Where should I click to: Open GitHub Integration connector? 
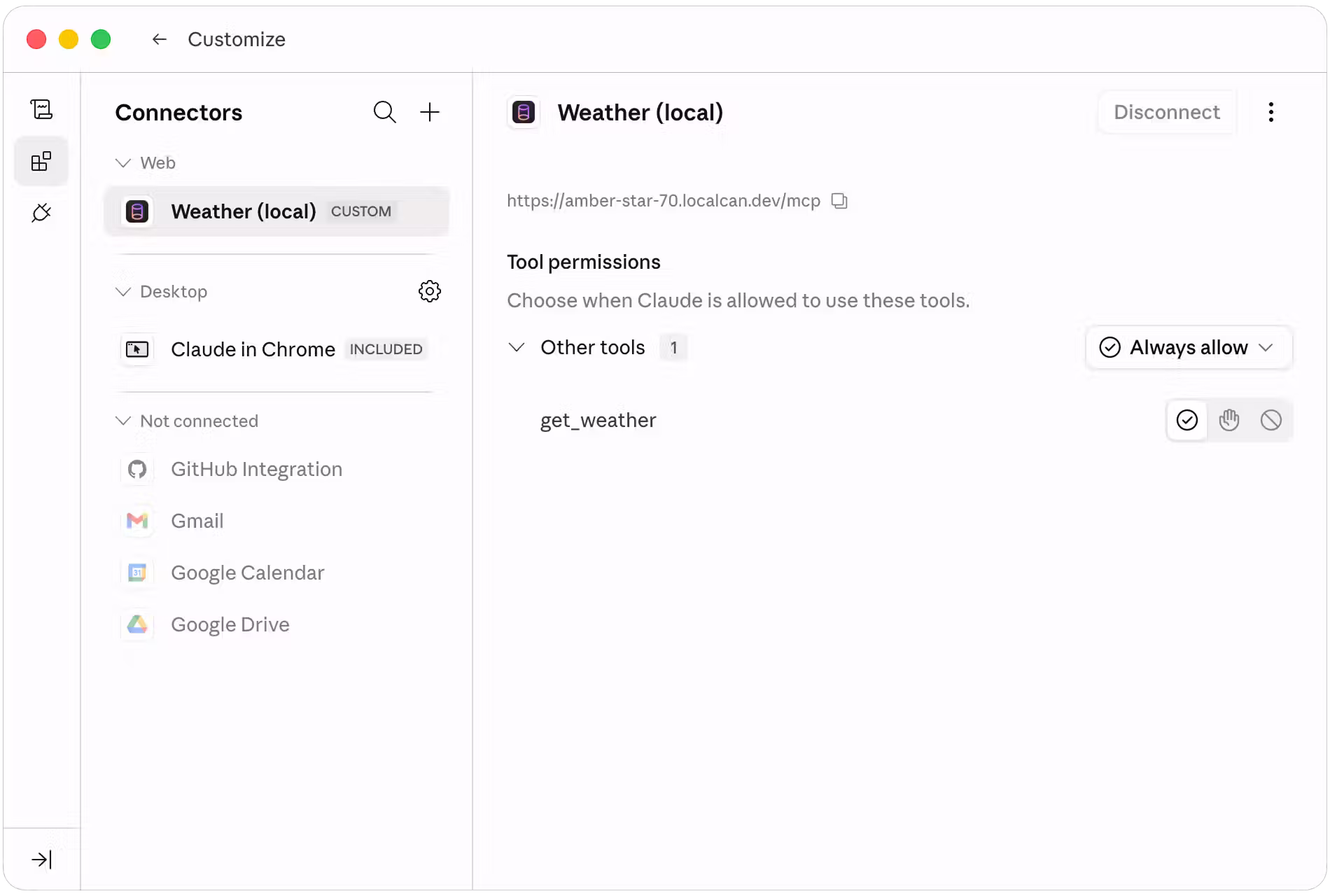(277, 469)
